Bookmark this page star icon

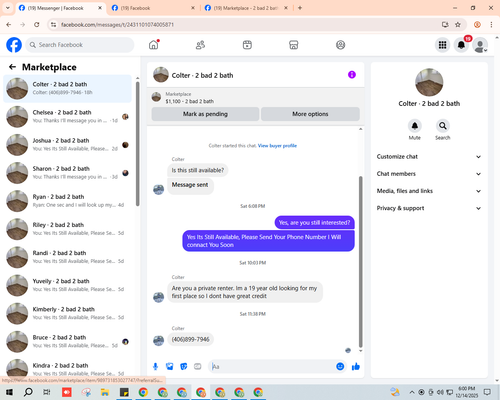[x=458, y=24]
